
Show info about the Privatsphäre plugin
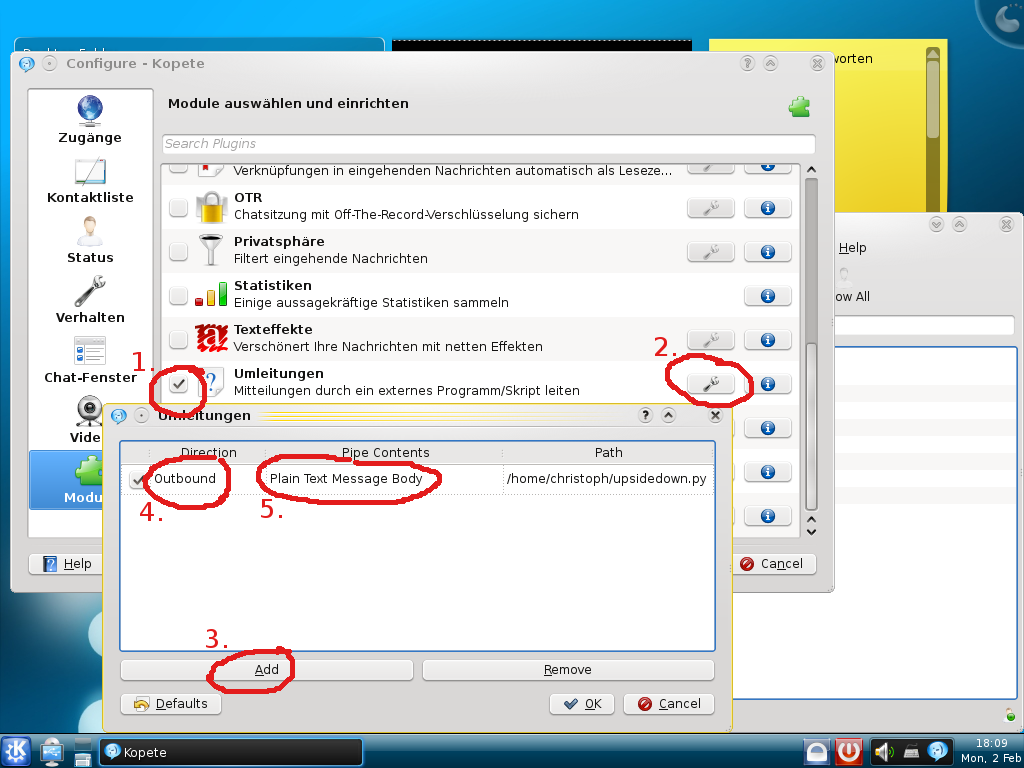coord(768,251)
